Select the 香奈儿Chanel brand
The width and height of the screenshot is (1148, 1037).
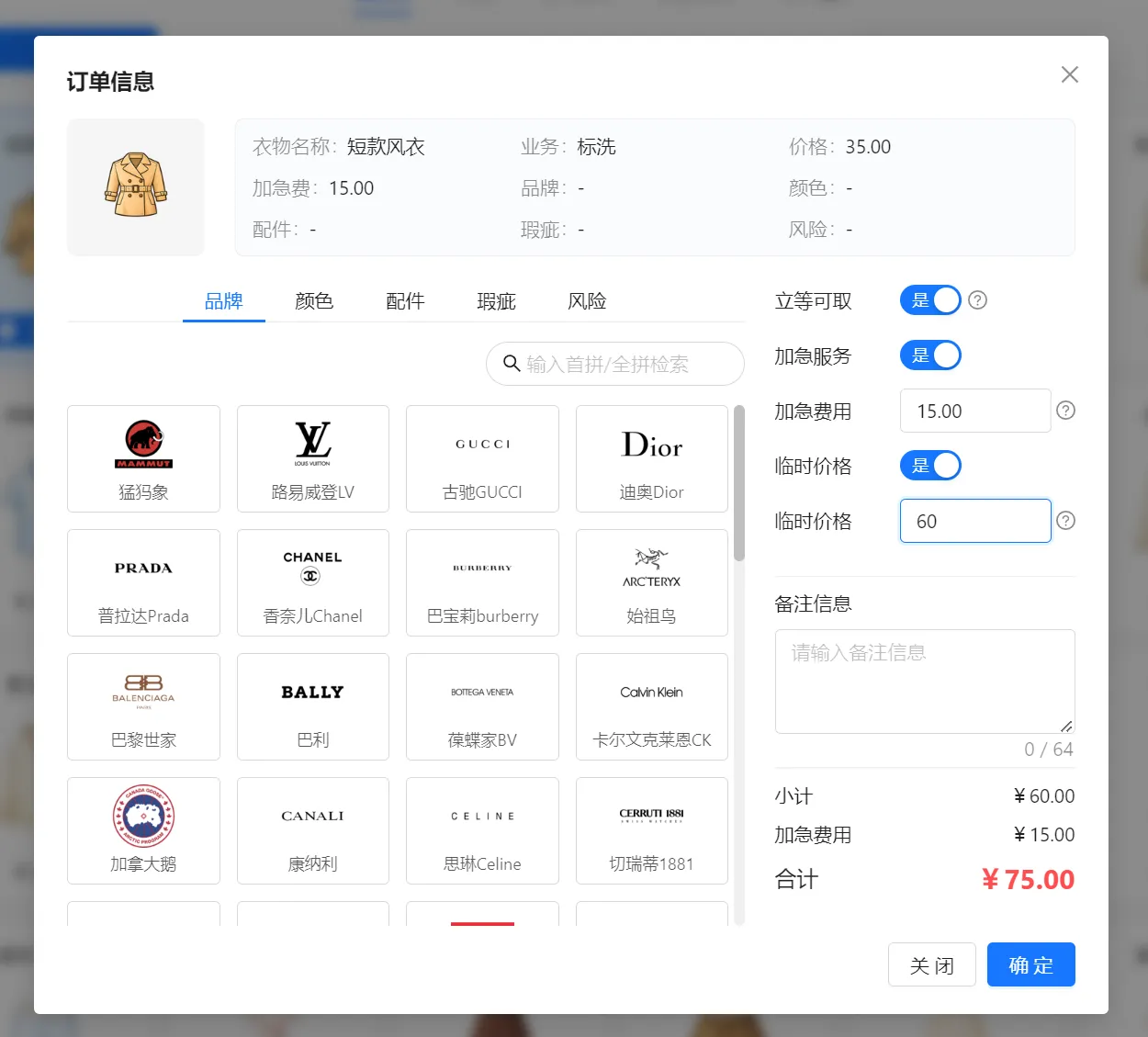(313, 582)
